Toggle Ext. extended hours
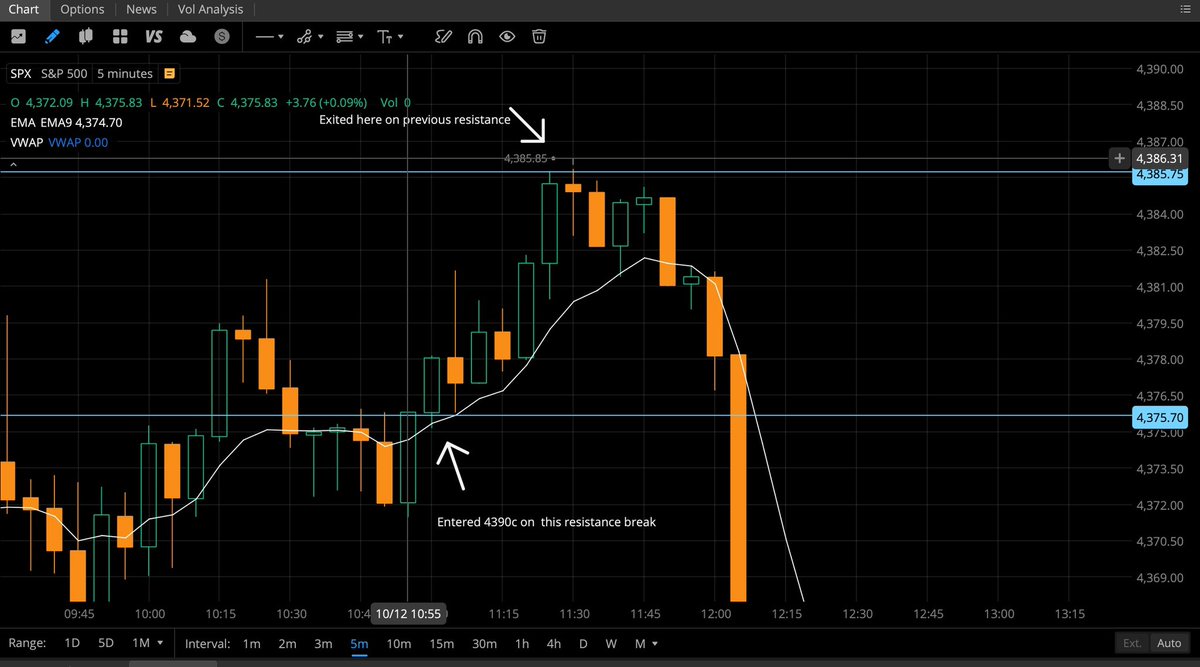Screen dimensions: 1200x667 click(x=1133, y=643)
